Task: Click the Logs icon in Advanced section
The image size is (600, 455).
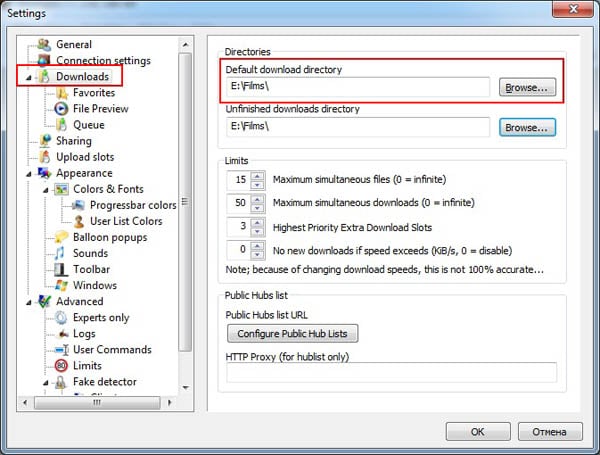Action: [x=61, y=333]
